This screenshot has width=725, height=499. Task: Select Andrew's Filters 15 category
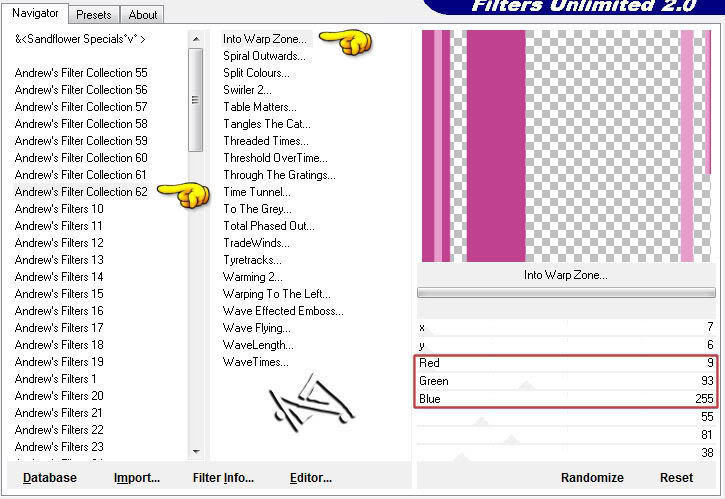click(59, 294)
